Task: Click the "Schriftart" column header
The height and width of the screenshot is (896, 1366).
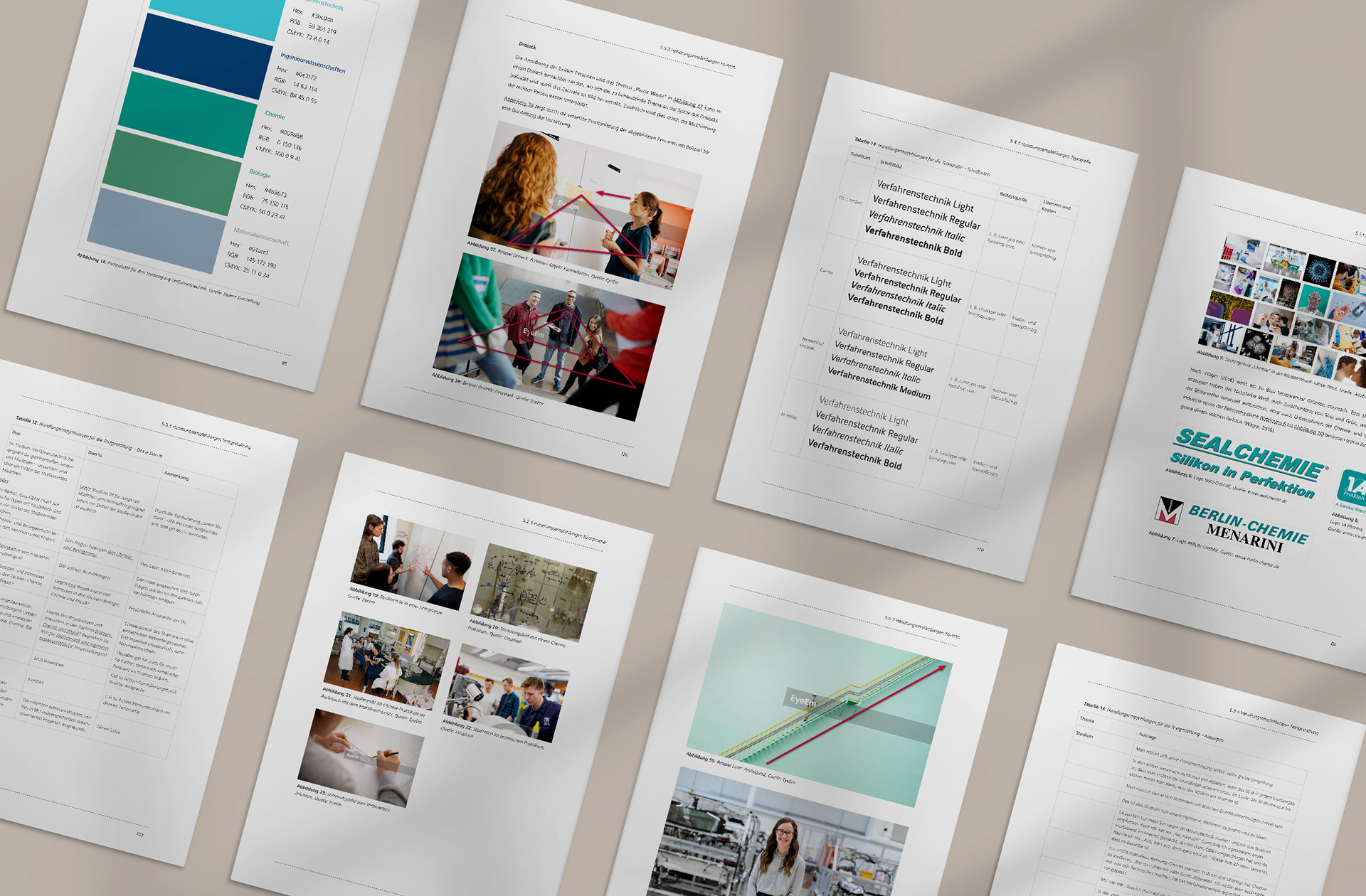Action: click(860, 156)
